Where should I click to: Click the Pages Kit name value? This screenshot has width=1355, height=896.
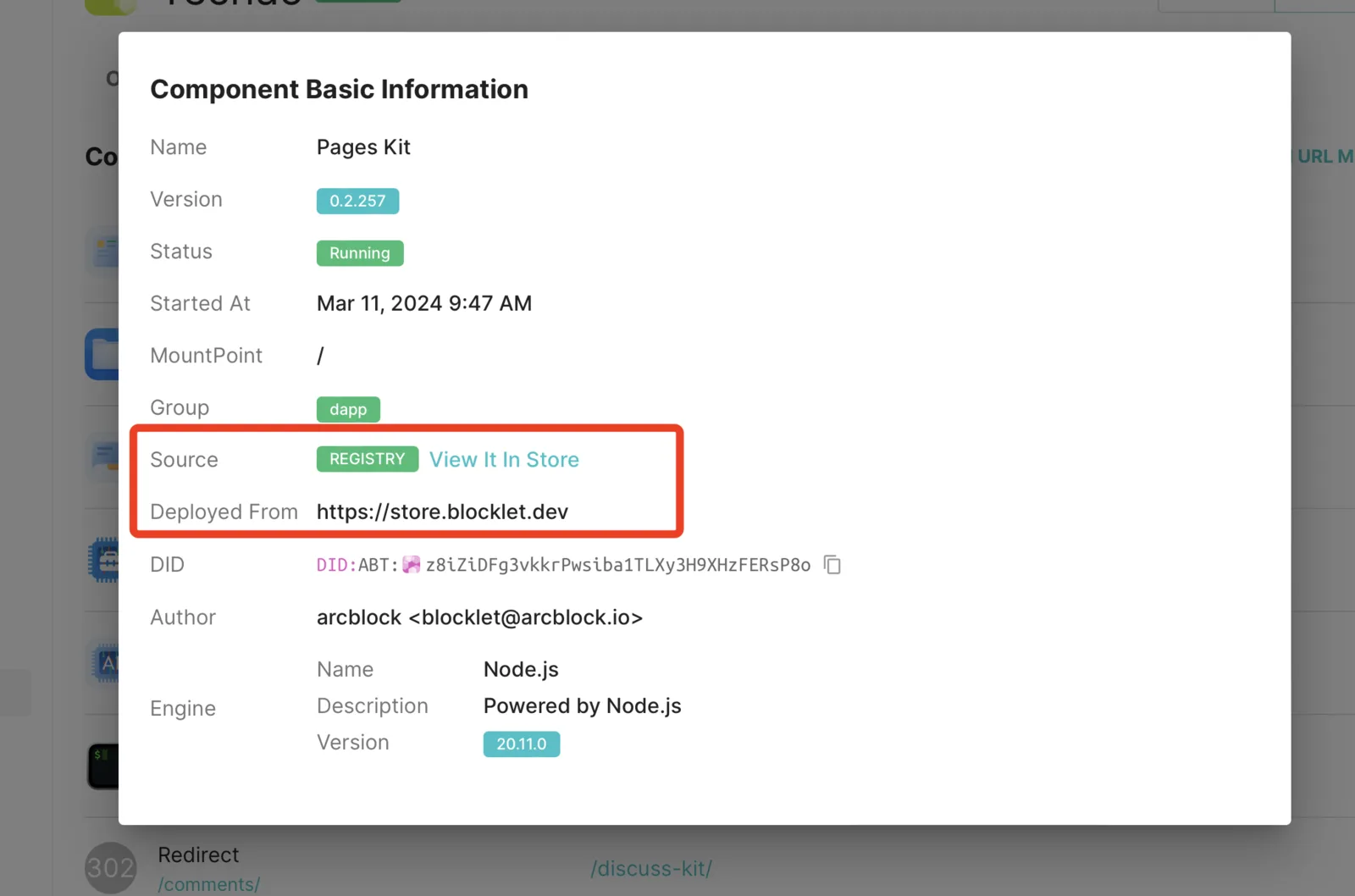pyautogui.click(x=363, y=147)
